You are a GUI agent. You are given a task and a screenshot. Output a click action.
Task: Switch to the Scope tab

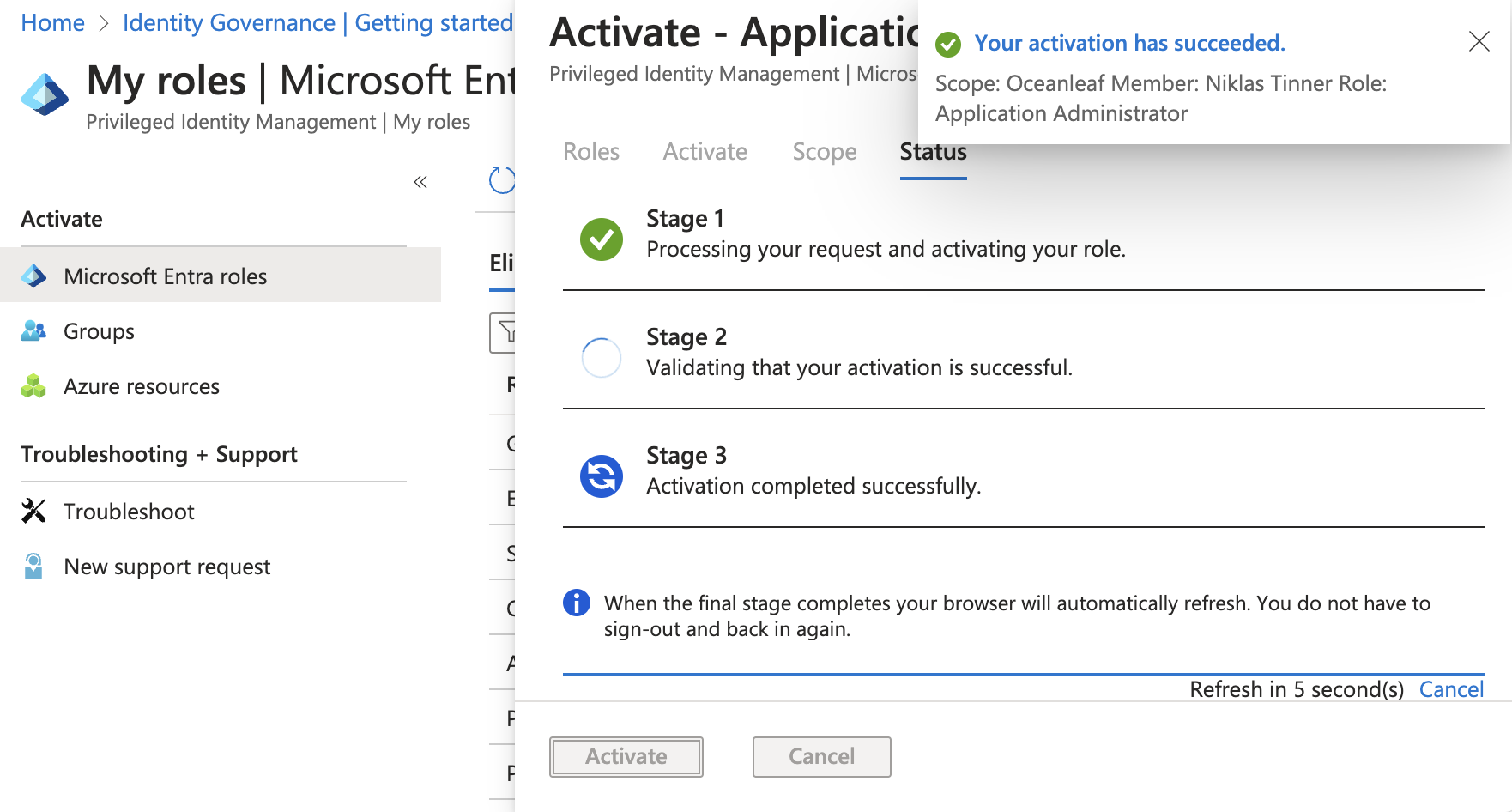(824, 152)
